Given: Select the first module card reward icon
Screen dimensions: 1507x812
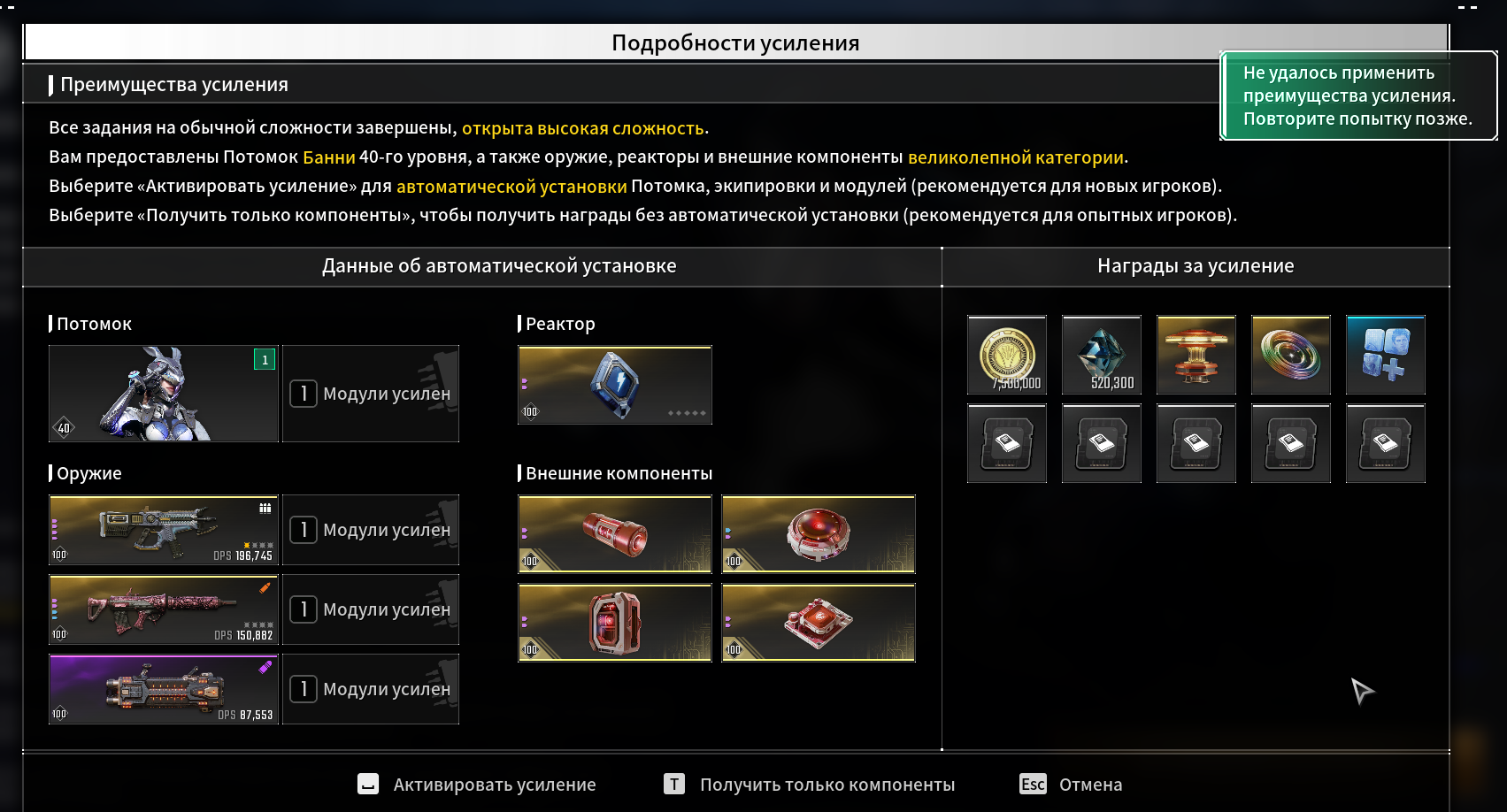Looking at the screenshot, I should coord(1007,443).
